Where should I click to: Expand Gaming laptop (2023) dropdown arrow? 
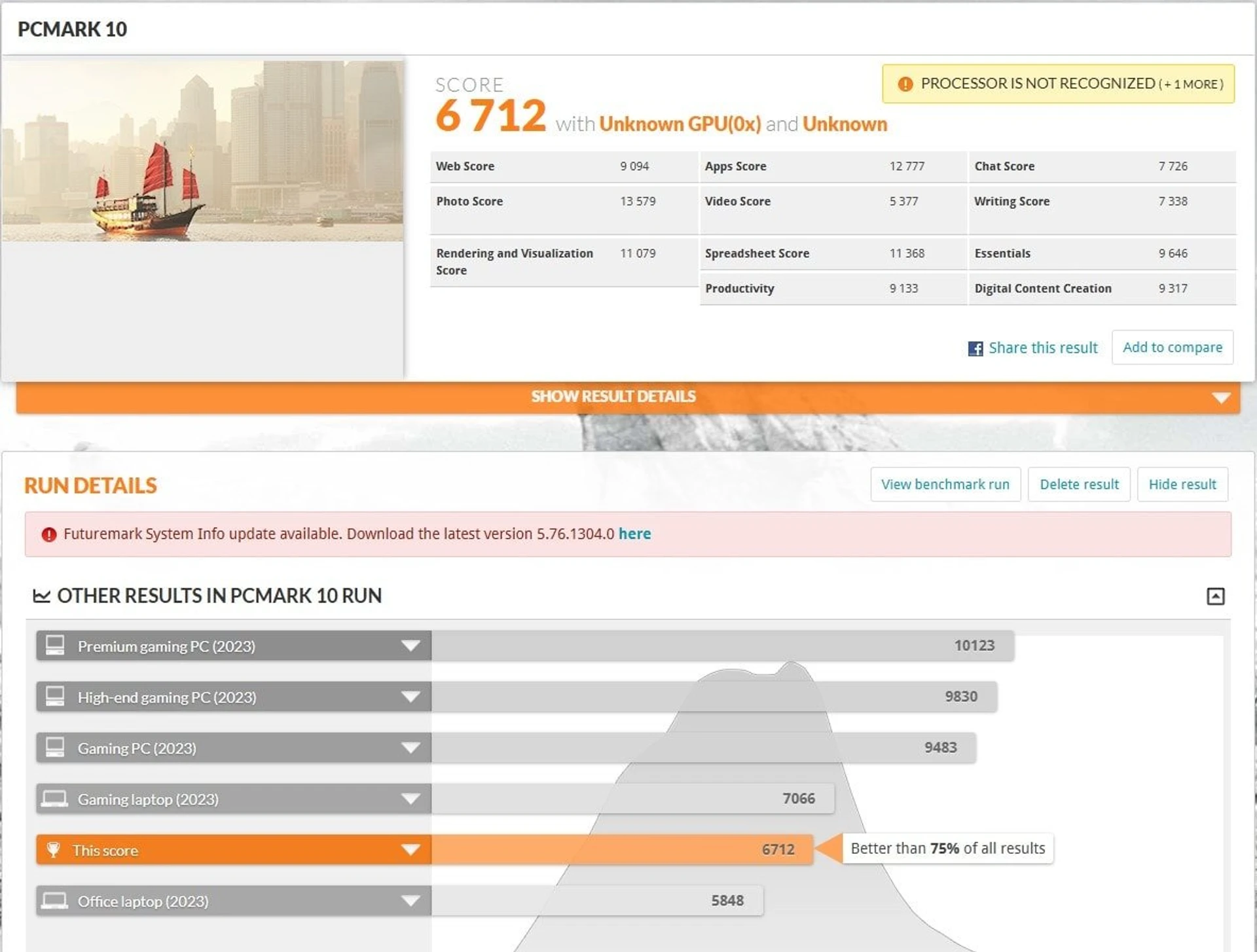pos(410,799)
